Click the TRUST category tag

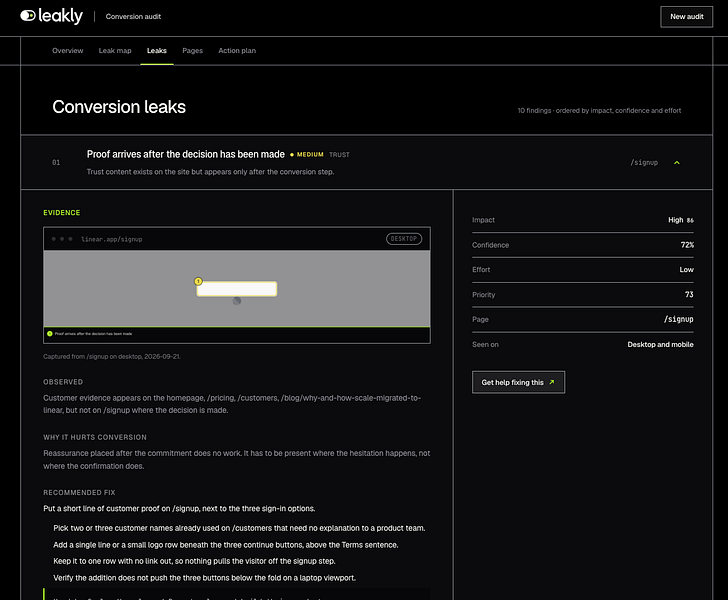[x=339, y=155]
